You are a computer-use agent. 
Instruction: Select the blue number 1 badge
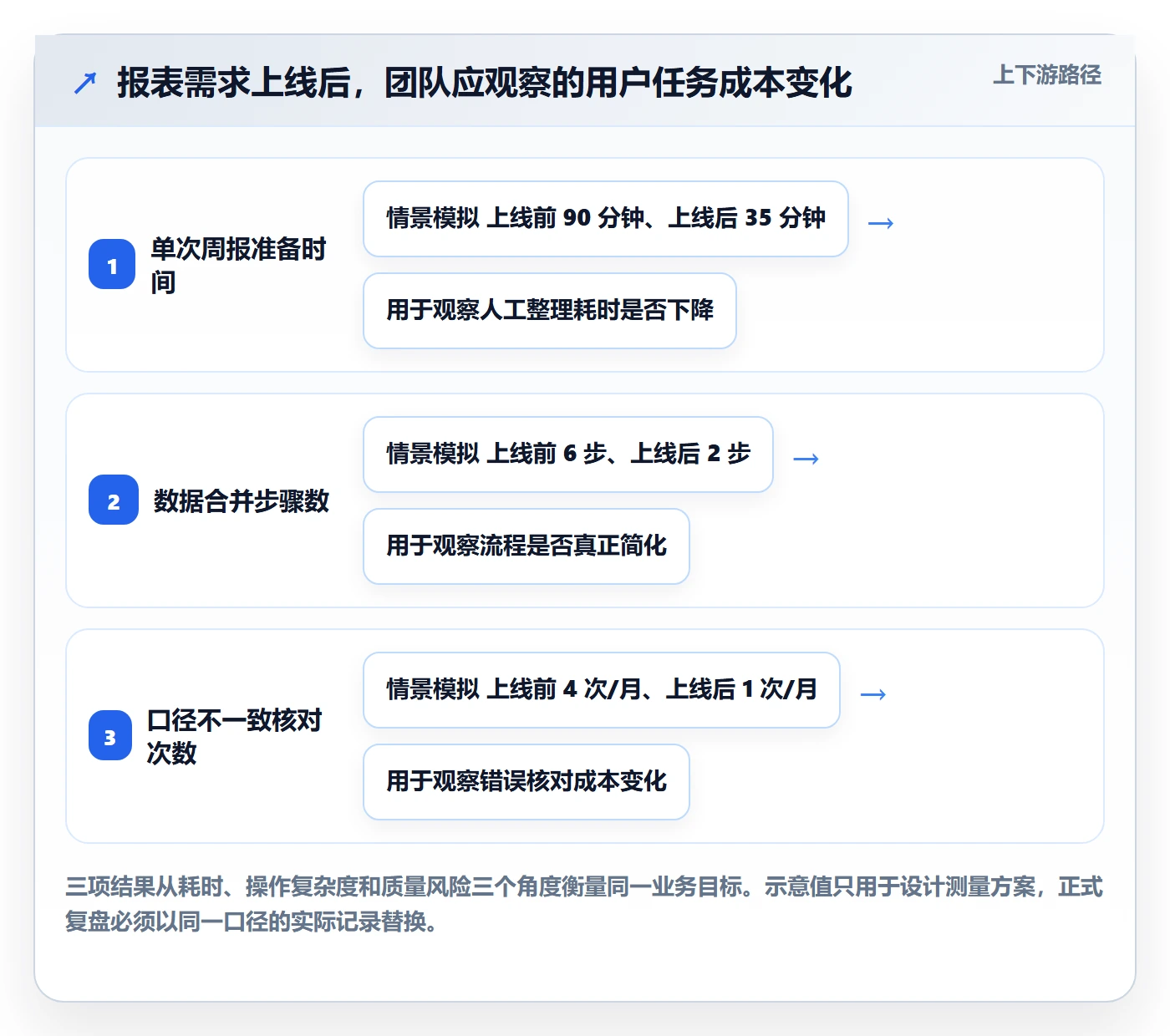point(112,265)
